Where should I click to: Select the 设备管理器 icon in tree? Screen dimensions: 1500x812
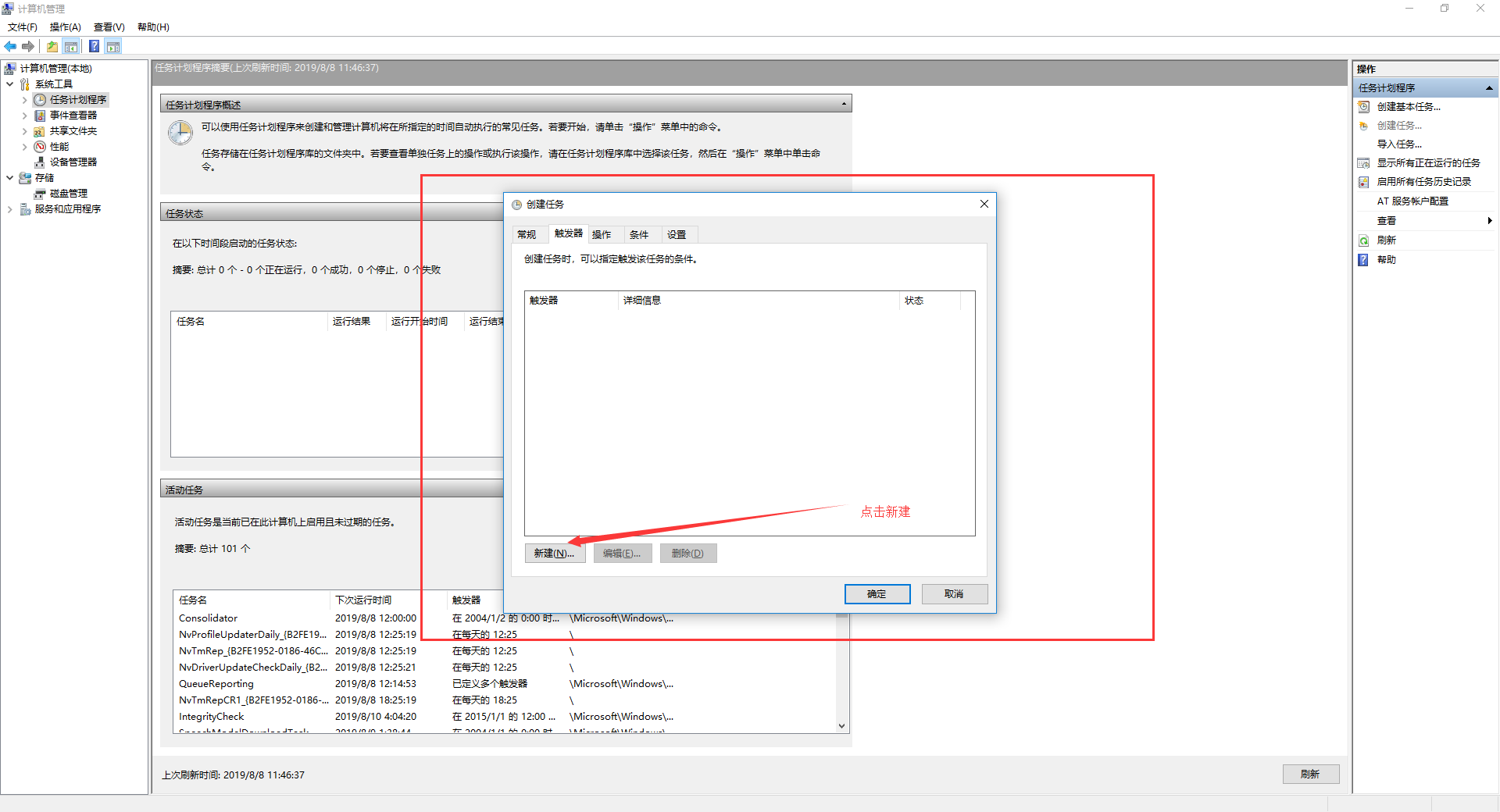[40, 162]
